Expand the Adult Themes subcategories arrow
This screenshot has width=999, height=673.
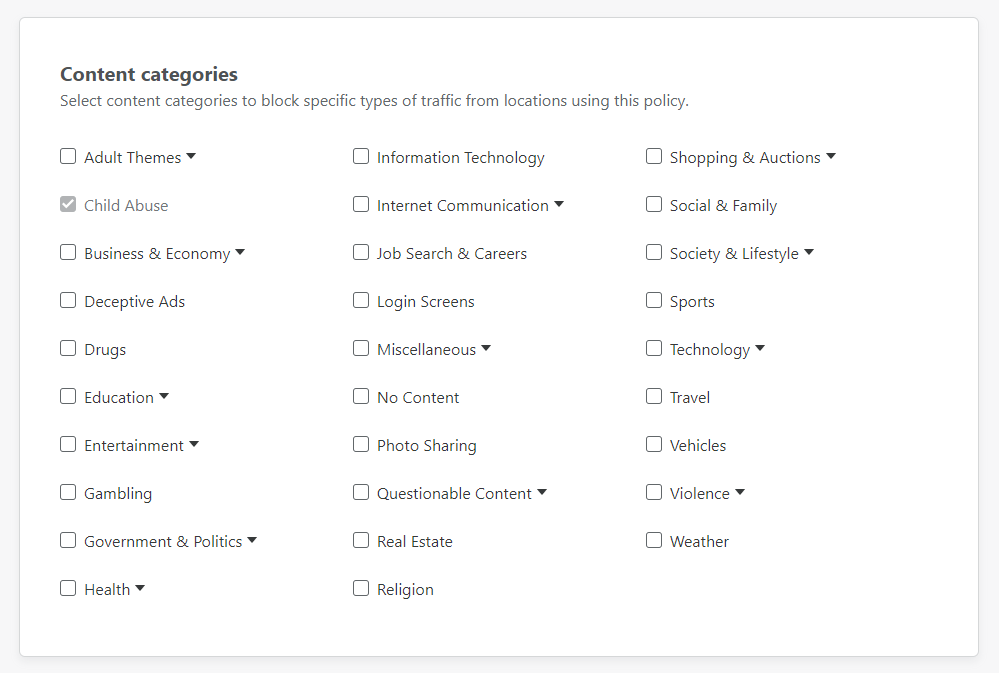point(191,156)
